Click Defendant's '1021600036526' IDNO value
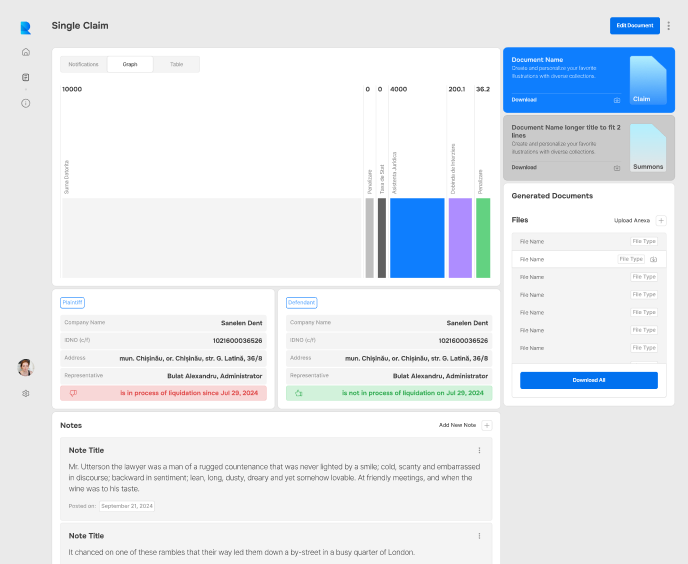Image resolution: width=688 pixels, height=564 pixels. click(x=463, y=341)
